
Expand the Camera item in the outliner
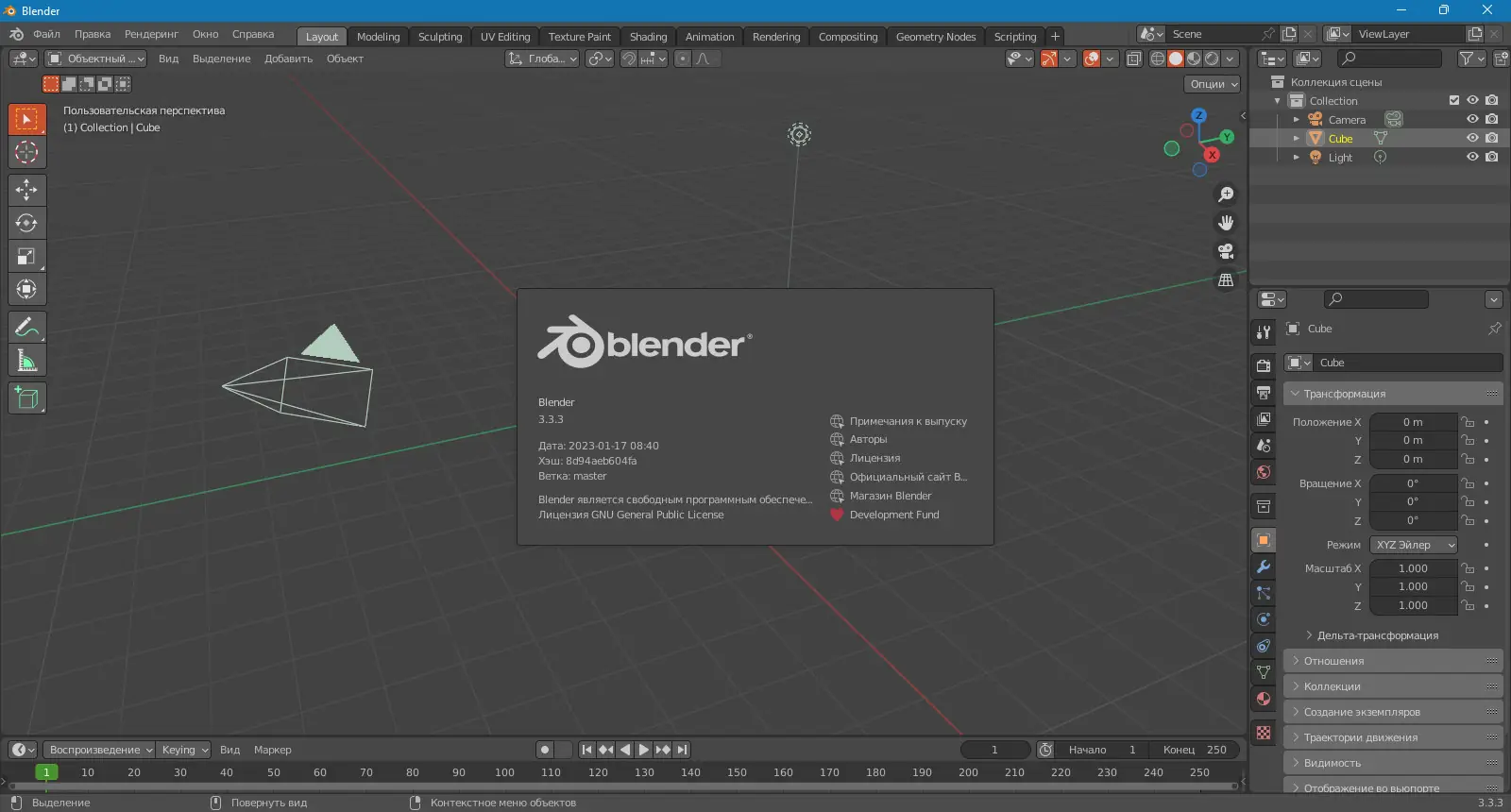click(1297, 120)
